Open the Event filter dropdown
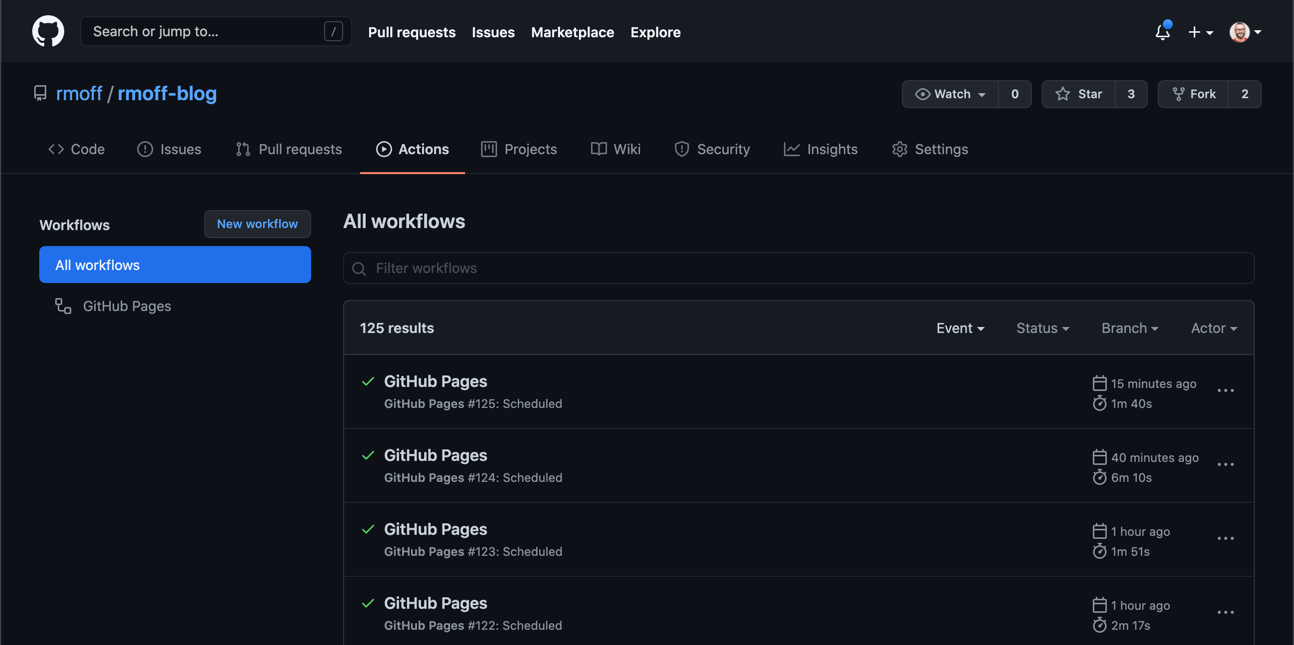Viewport: 1294px width, 645px height. click(960, 328)
